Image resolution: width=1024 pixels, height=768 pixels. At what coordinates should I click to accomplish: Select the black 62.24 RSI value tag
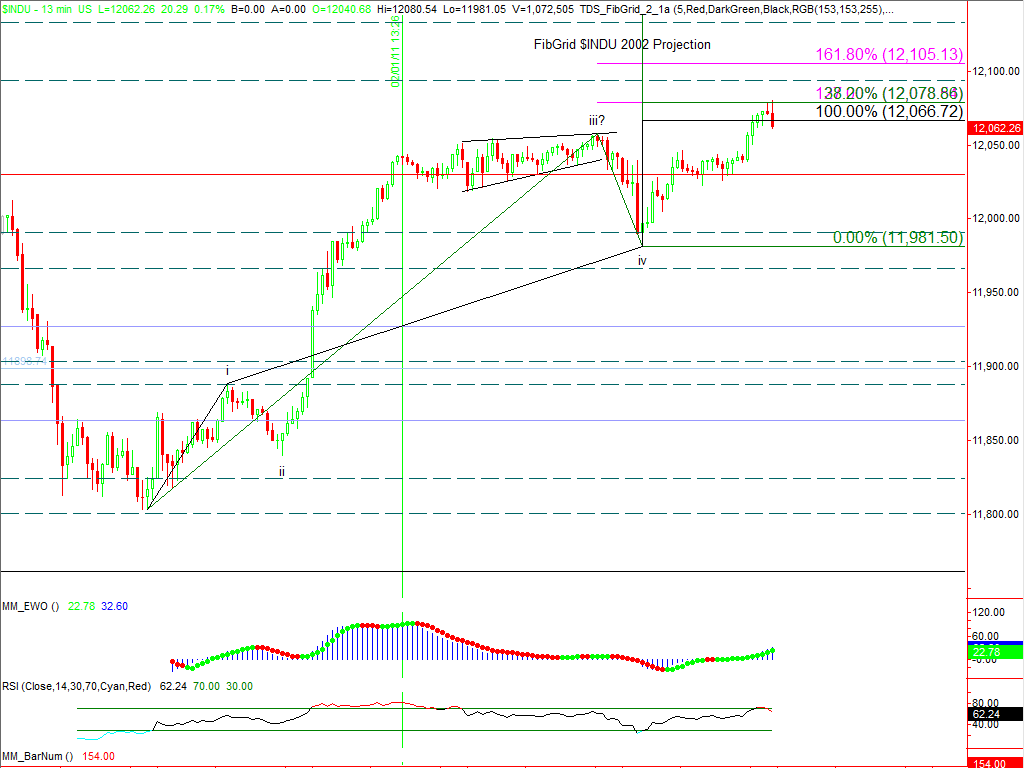click(994, 715)
